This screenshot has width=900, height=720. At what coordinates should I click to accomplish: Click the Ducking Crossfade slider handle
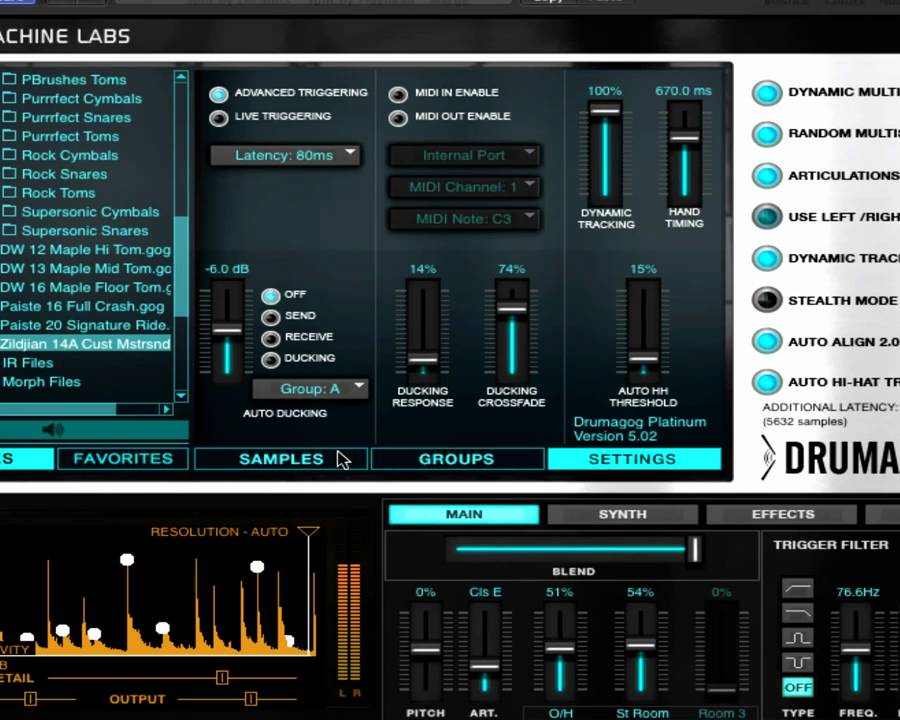point(511,308)
